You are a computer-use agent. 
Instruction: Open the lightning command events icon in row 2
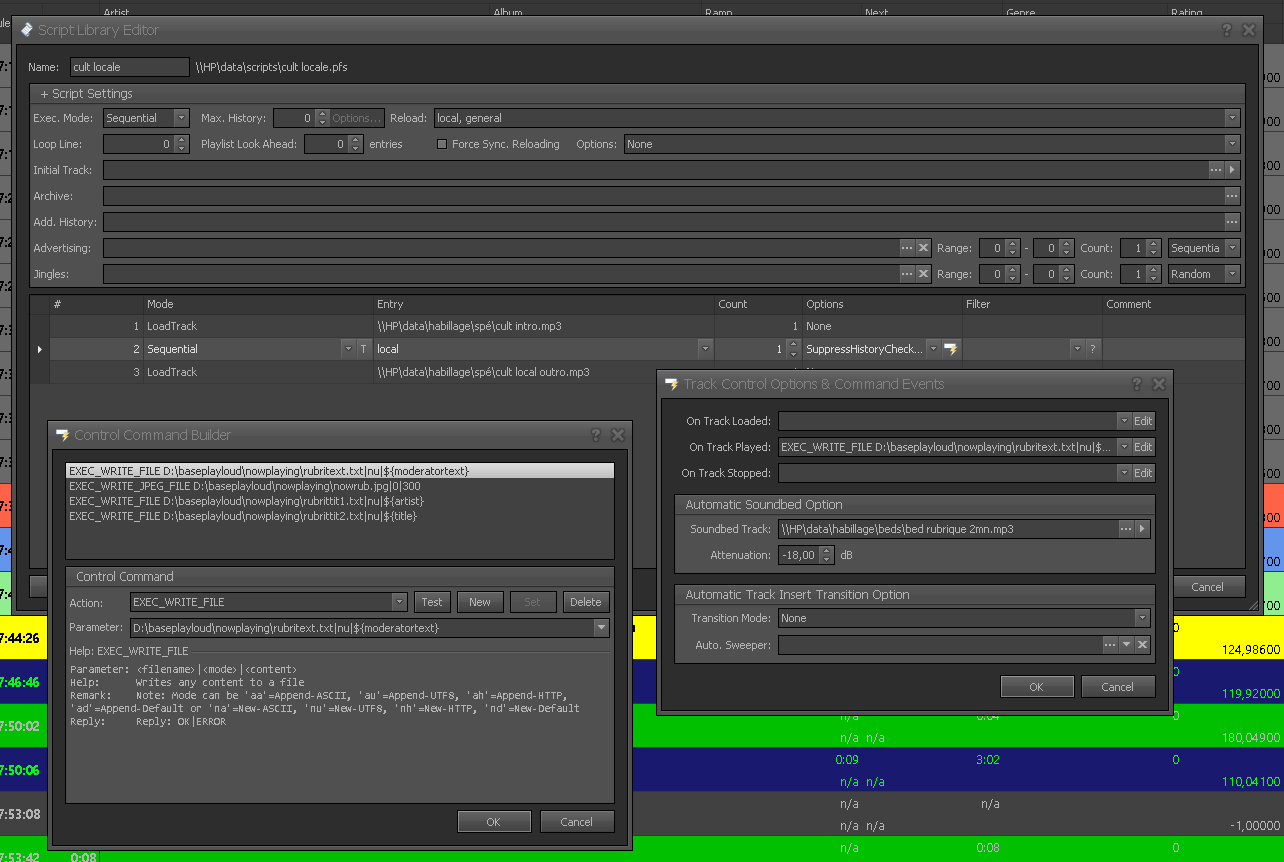pyautogui.click(x=951, y=349)
